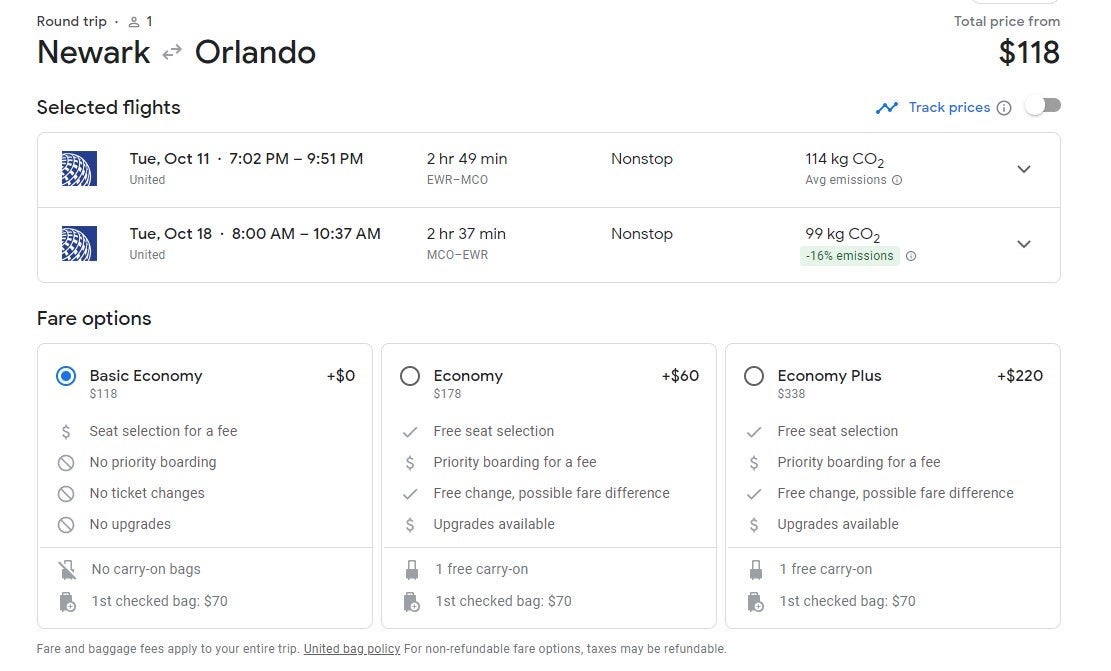The image size is (1111, 671).
Task: Click the Track prices label
Action: (x=949, y=108)
